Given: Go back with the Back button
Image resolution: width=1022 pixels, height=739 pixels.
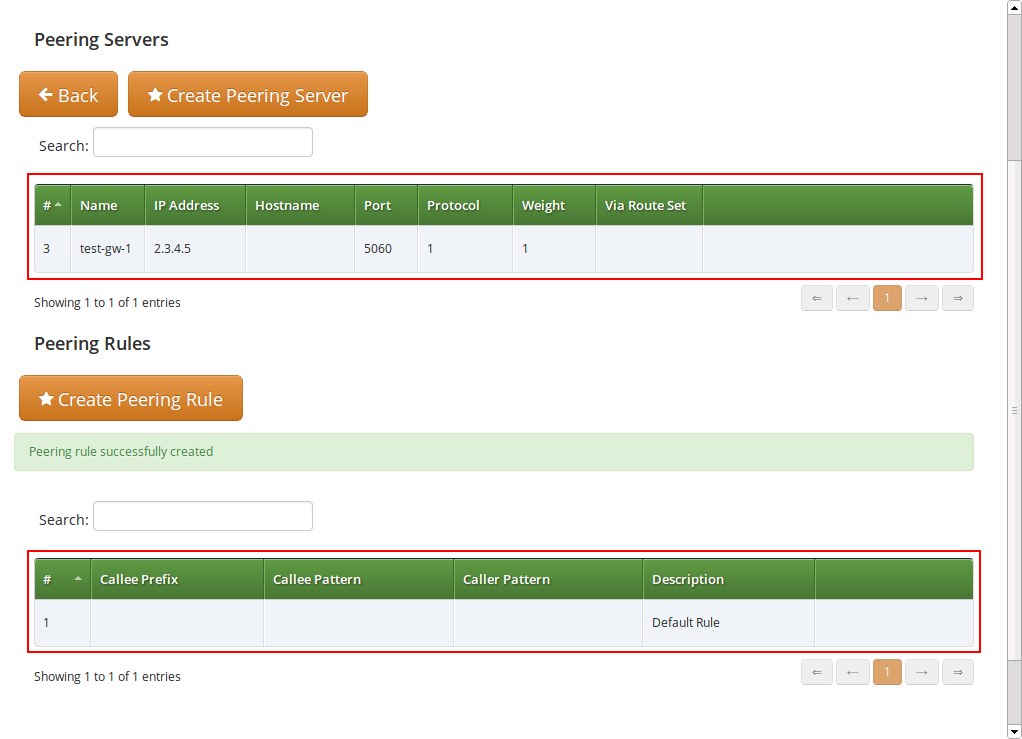Looking at the screenshot, I should [68, 94].
